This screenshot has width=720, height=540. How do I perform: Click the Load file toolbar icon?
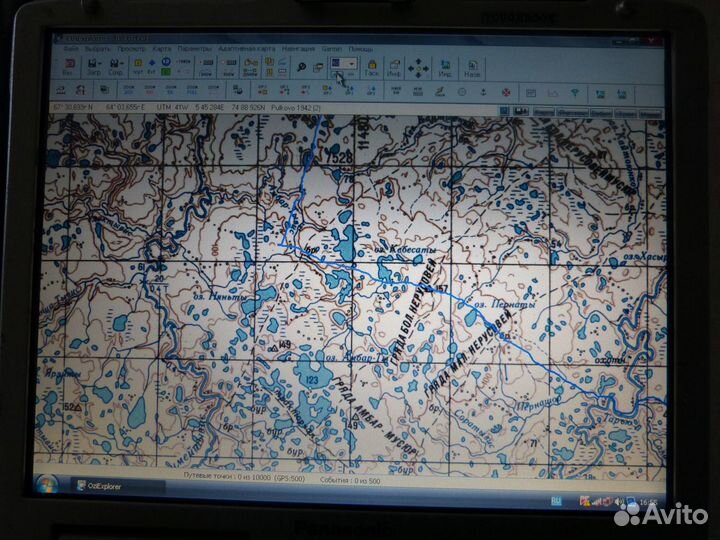93,67
